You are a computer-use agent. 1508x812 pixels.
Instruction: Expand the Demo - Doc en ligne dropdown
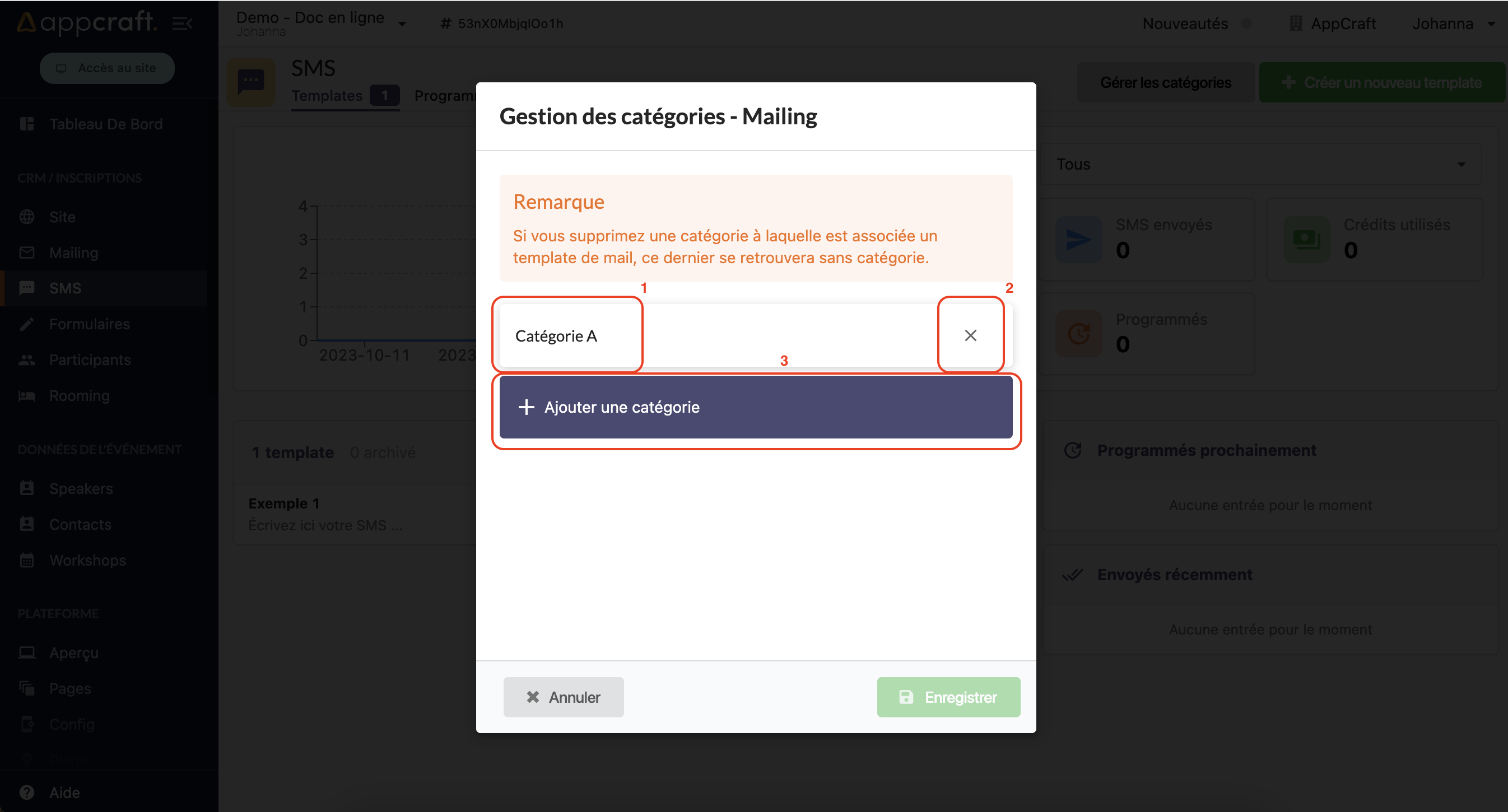402,24
